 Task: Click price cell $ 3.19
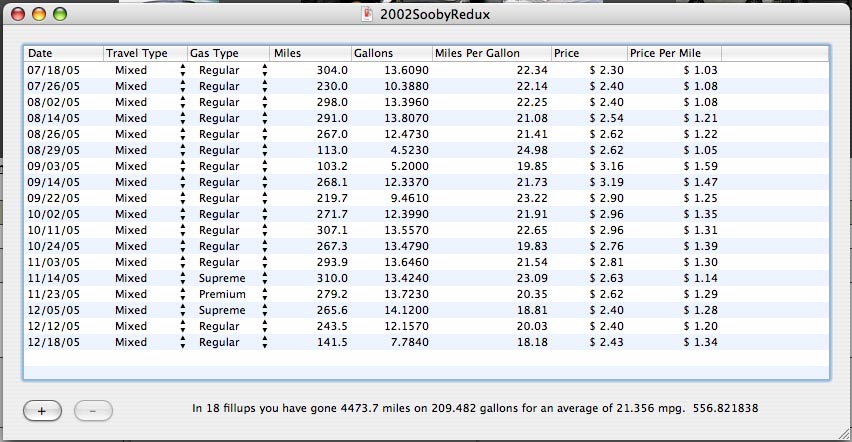click(606, 182)
